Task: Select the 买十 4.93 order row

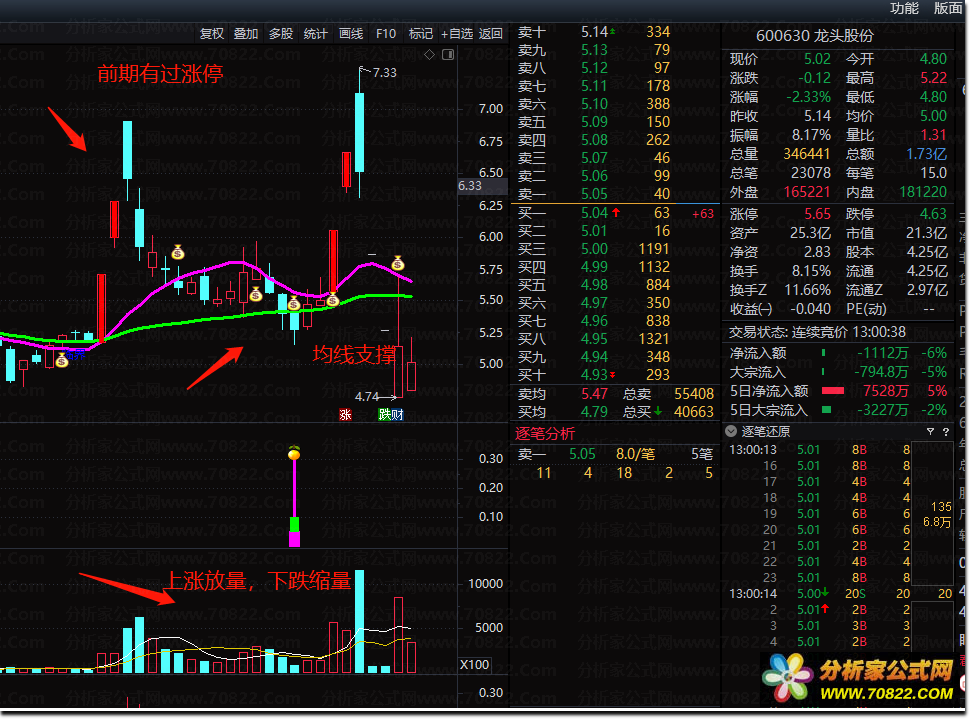Action: 616,375
